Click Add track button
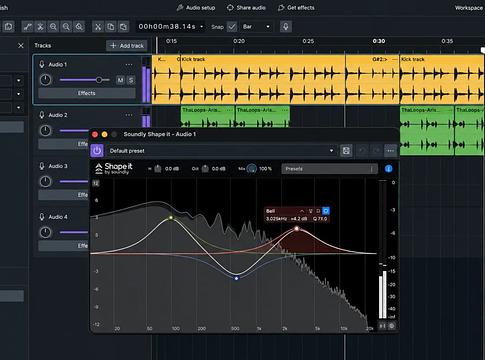Image resolution: width=485 pixels, height=360 pixels. point(127,46)
